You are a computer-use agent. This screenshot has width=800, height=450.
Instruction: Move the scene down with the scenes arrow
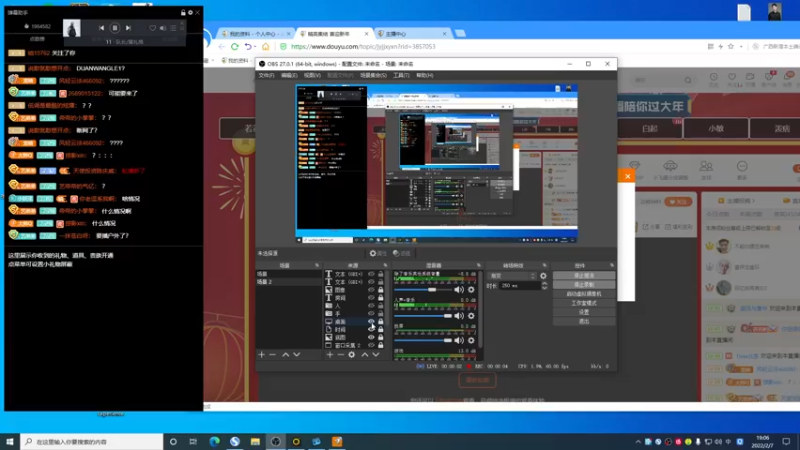pos(296,355)
